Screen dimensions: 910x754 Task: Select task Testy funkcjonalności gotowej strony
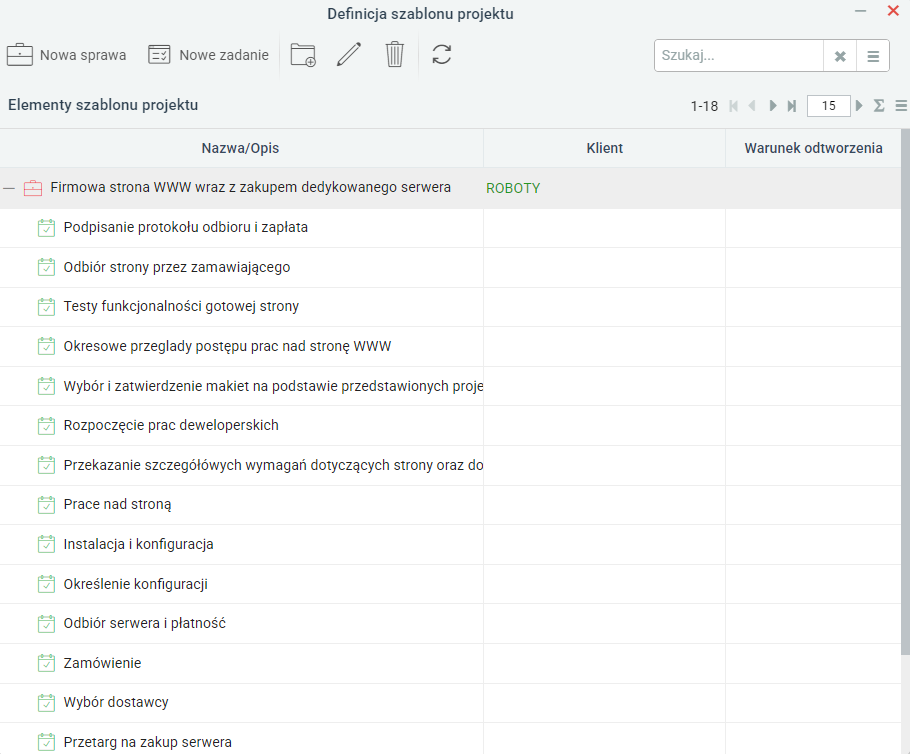(450, 306)
